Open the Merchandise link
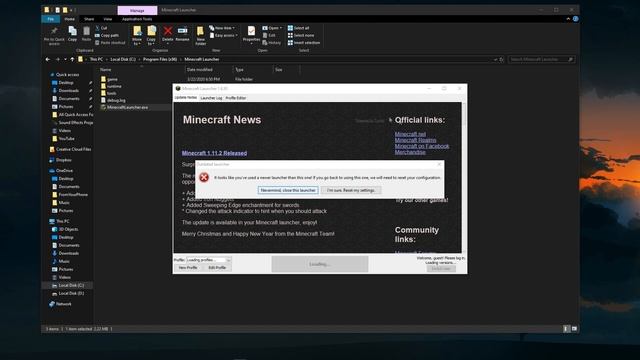640x360 pixels. coord(410,152)
